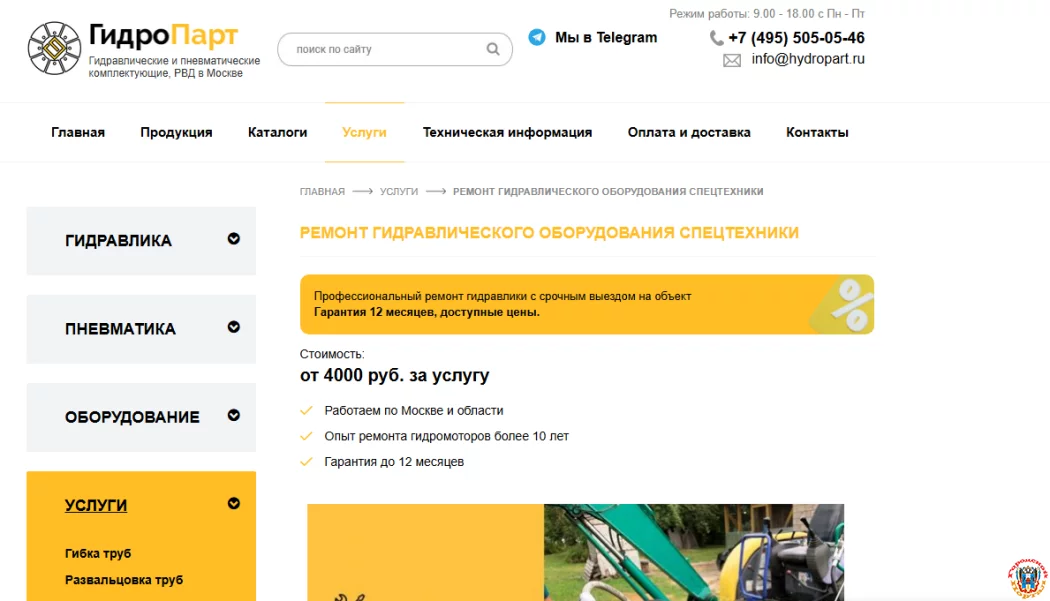Collapse the УСЛУГИ section chevron
This screenshot has height=601, width=1050.
[x=233, y=504]
